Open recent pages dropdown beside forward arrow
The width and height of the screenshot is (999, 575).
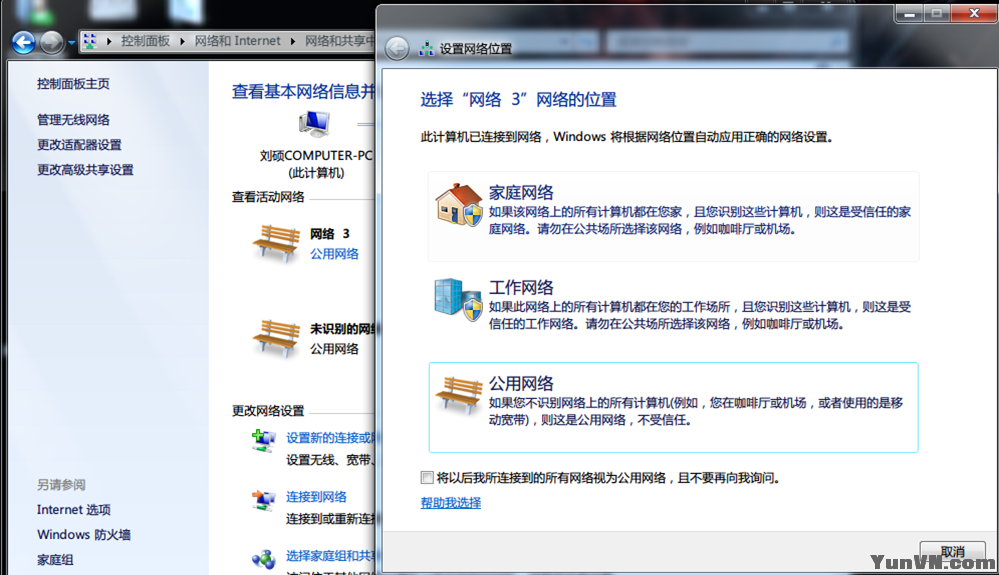tap(71, 43)
